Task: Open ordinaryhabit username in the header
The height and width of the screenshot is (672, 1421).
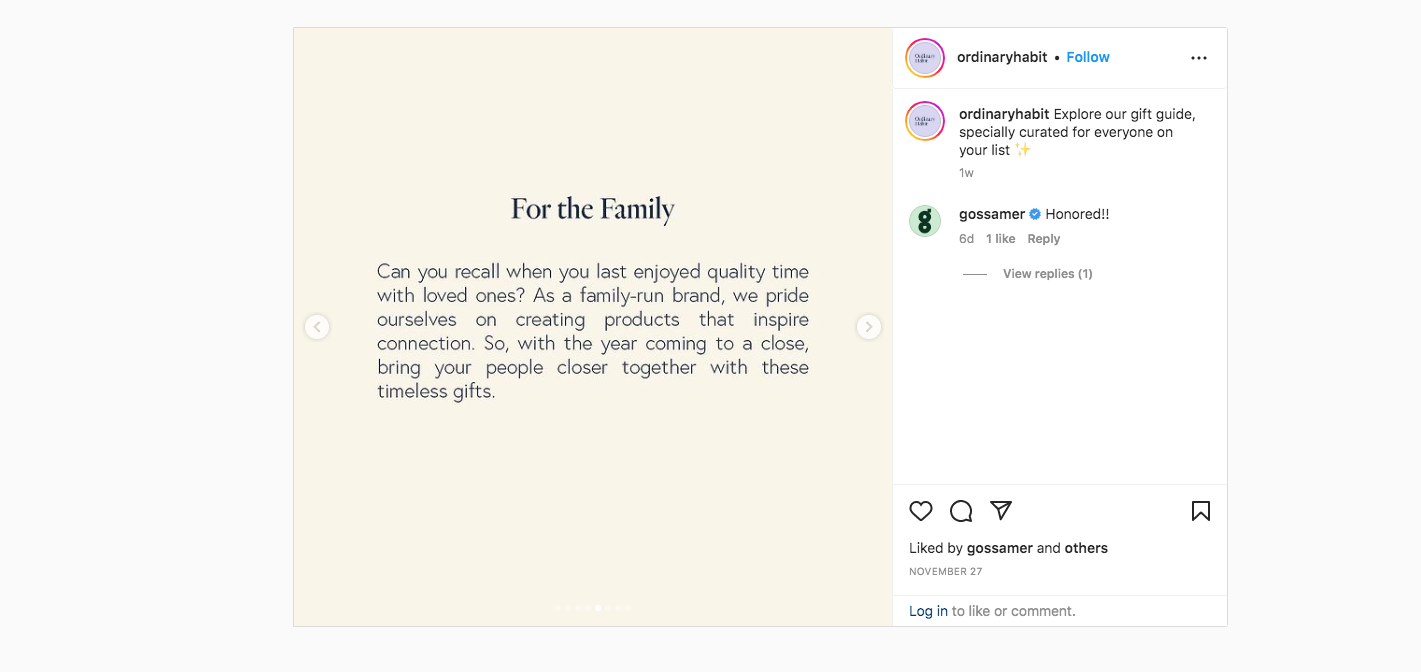Action: pyautogui.click(x=1002, y=57)
